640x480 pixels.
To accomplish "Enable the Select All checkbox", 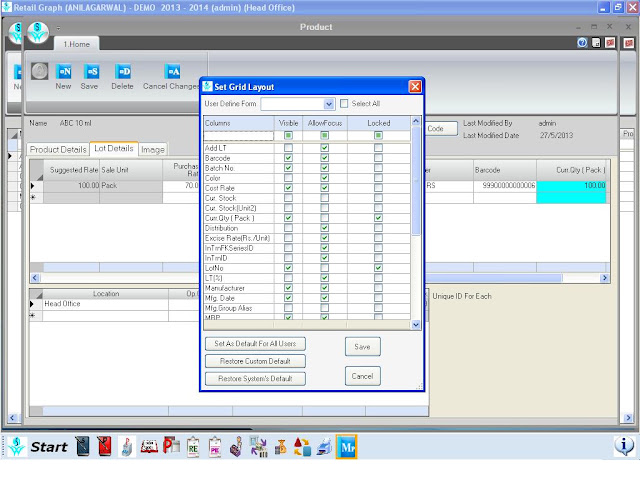I will click(344, 104).
